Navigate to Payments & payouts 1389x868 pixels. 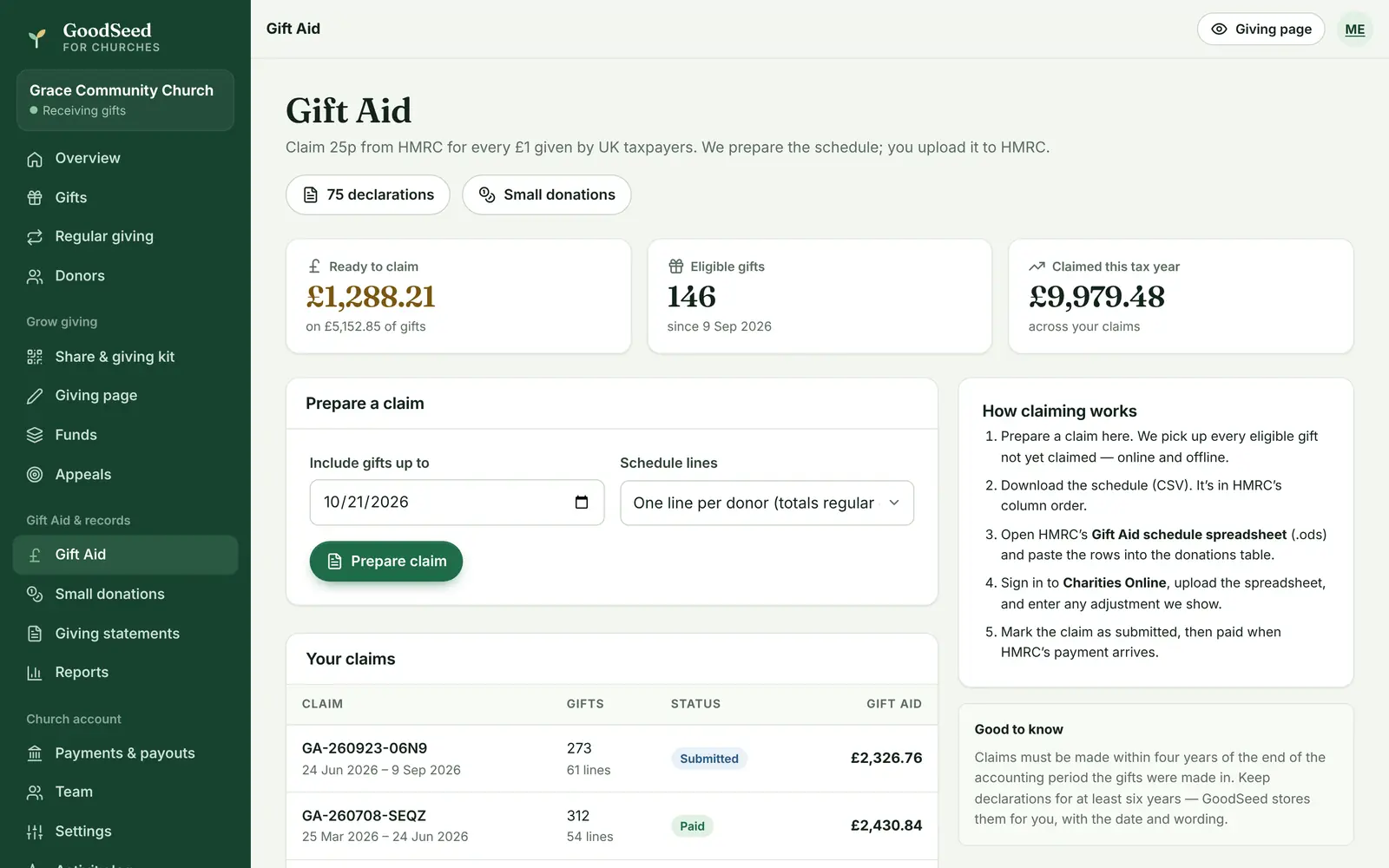click(x=125, y=753)
